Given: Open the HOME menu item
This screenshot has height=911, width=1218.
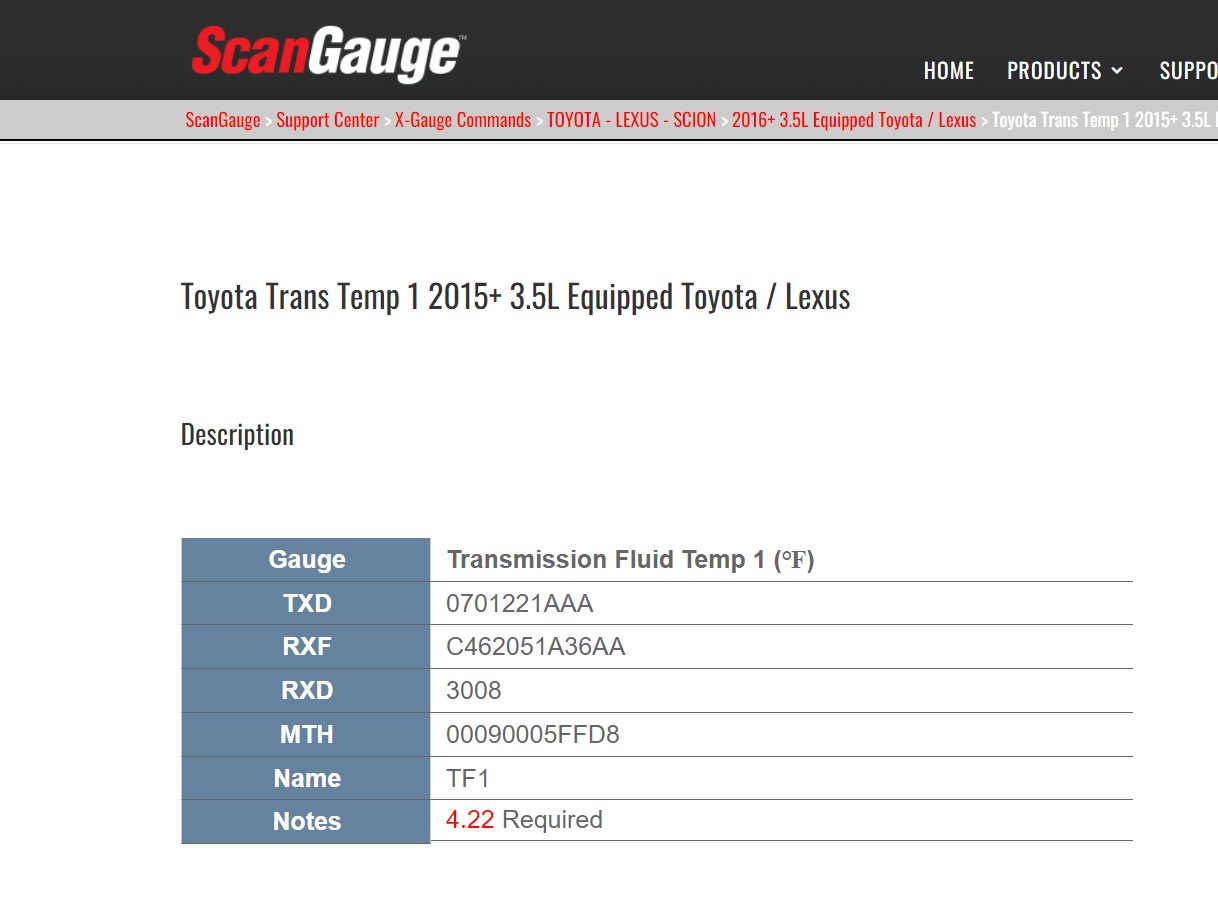Looking at the screenshot, I should [948, 71].
